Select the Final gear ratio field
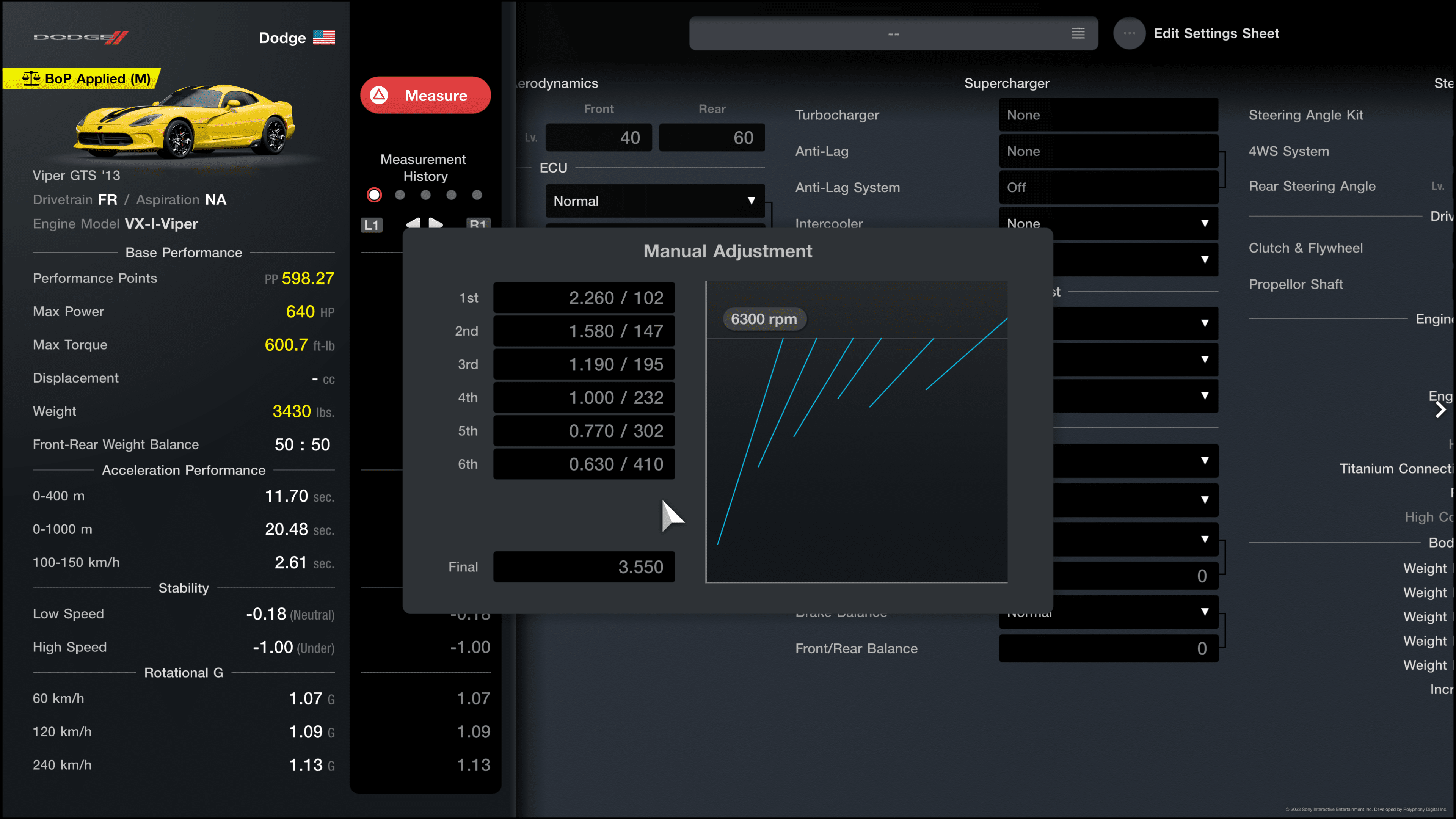 (584, 567)
